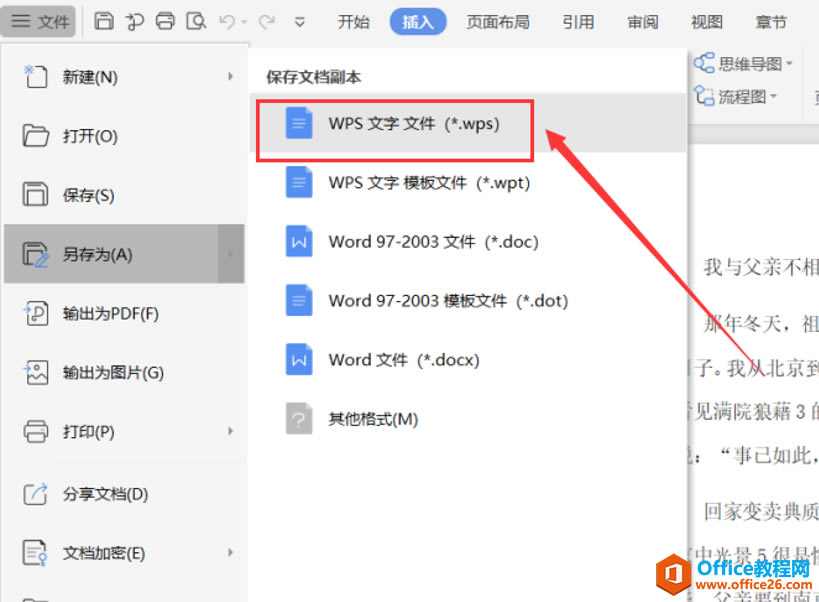819x602 pixels.
Task: Select 分享文档(D) in the file menu
Action: [124, 494]
